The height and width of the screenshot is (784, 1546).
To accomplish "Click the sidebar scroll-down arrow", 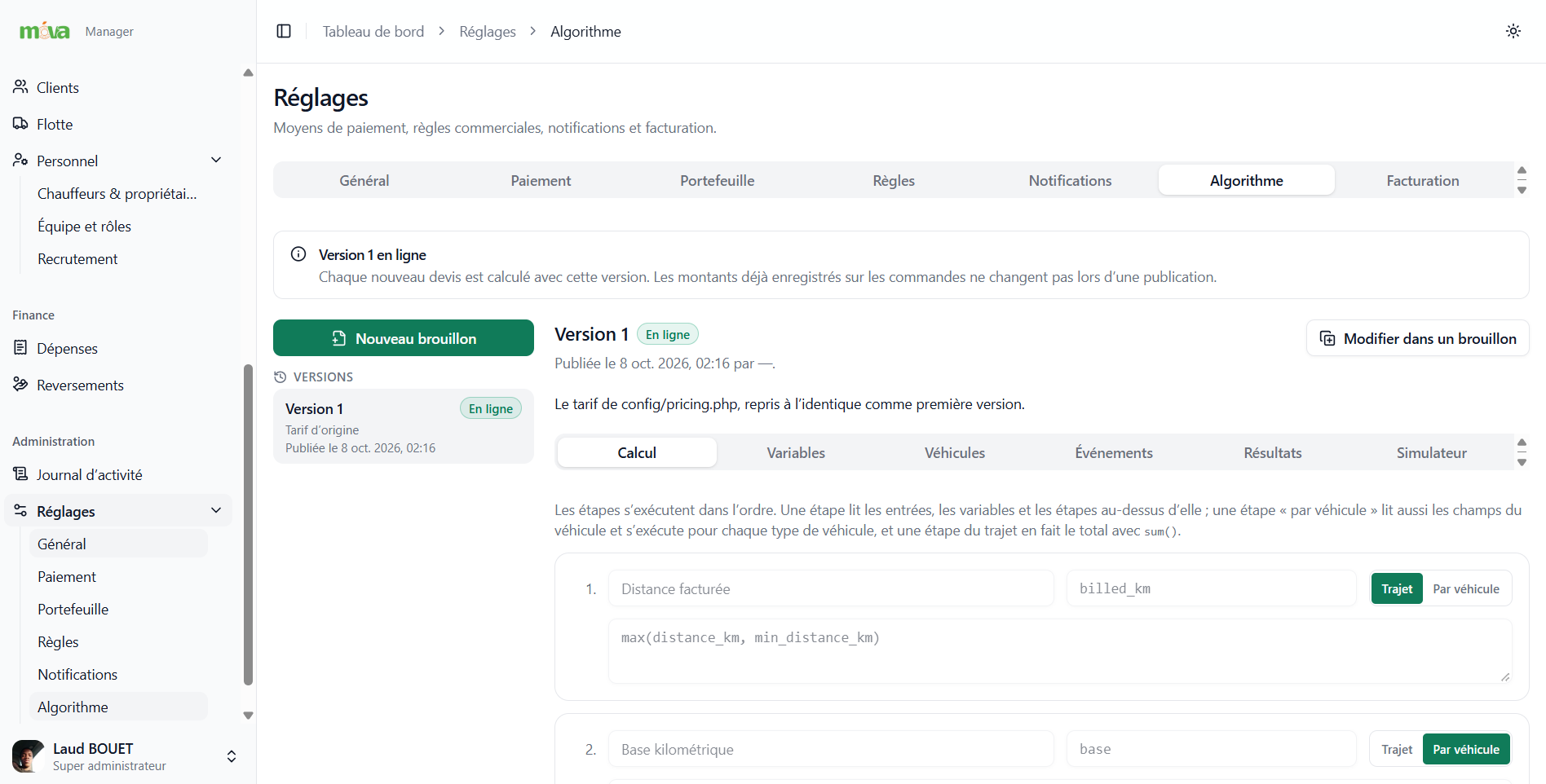I will tap(249, 716).
